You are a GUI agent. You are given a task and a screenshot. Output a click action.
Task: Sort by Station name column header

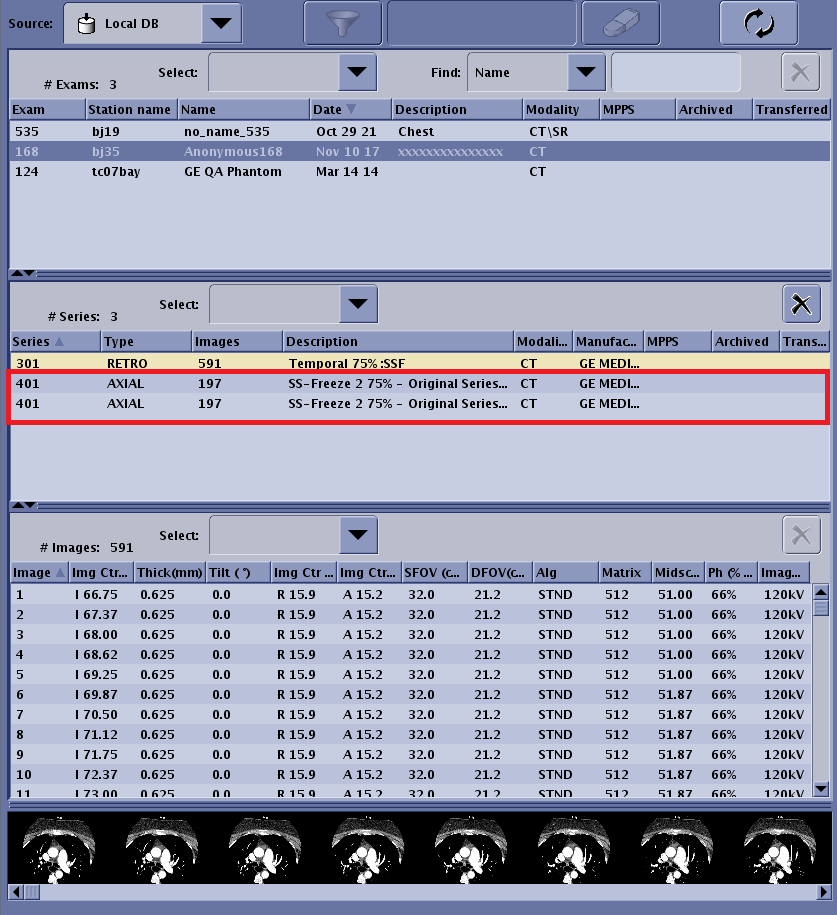pyautogui.click(x=131, y=109)
